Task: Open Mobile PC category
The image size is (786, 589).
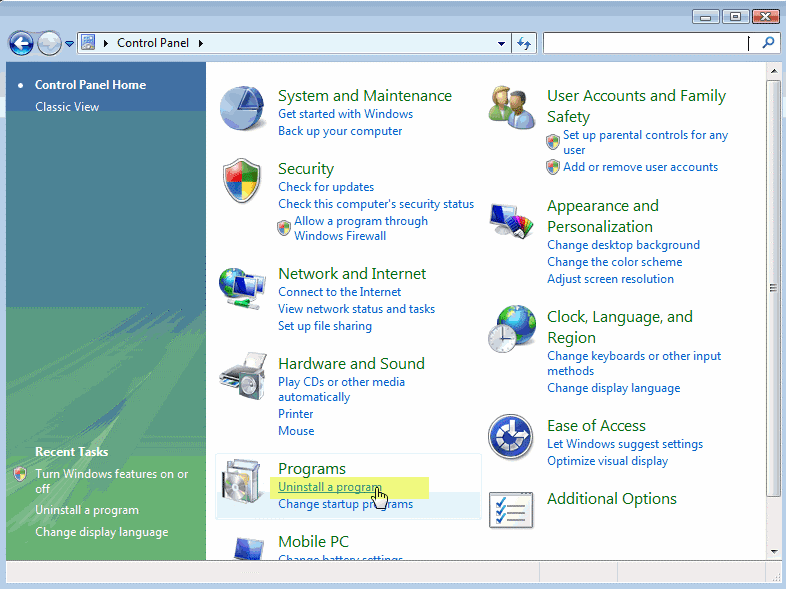Action: coord(313,542)
